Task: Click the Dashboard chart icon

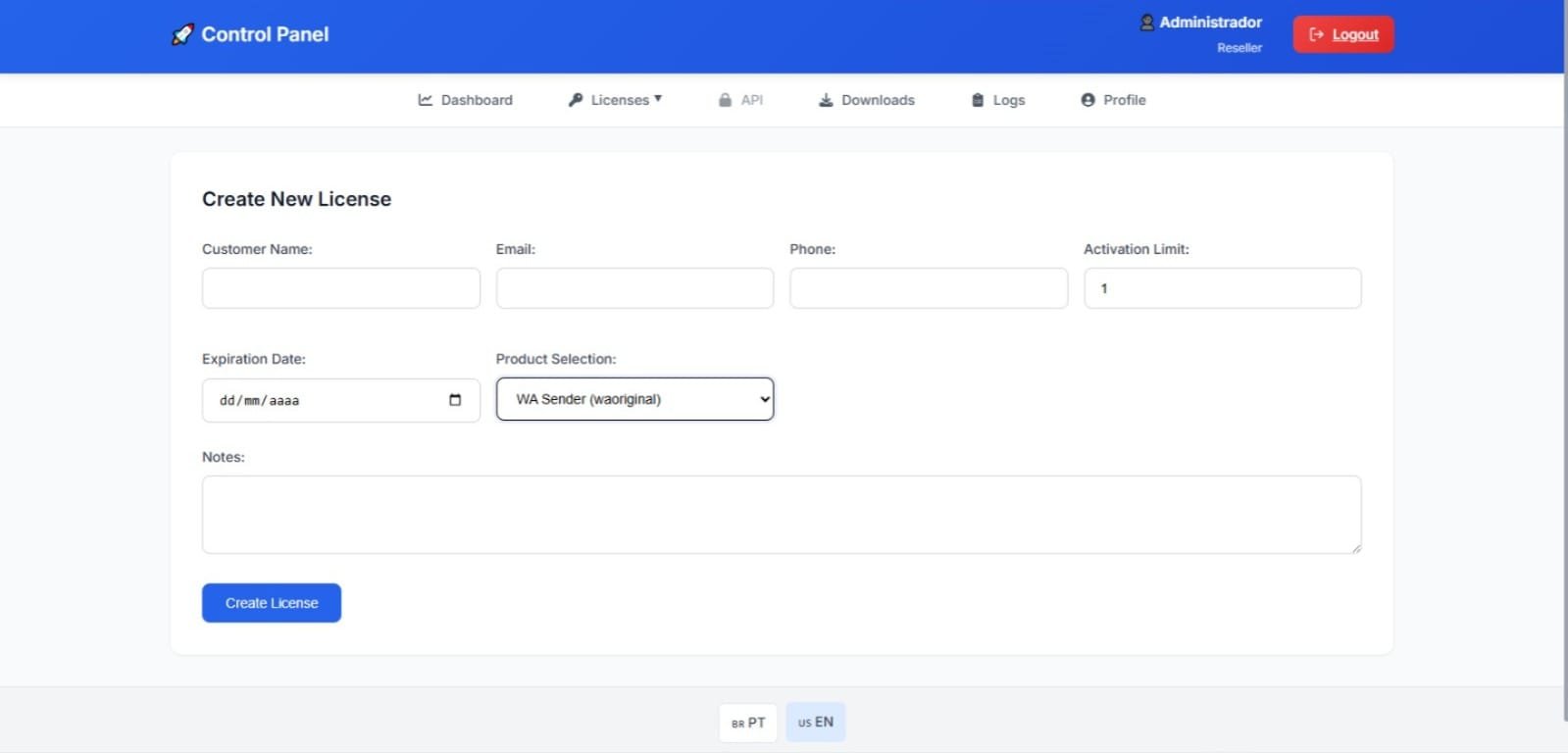Action: 426,100
